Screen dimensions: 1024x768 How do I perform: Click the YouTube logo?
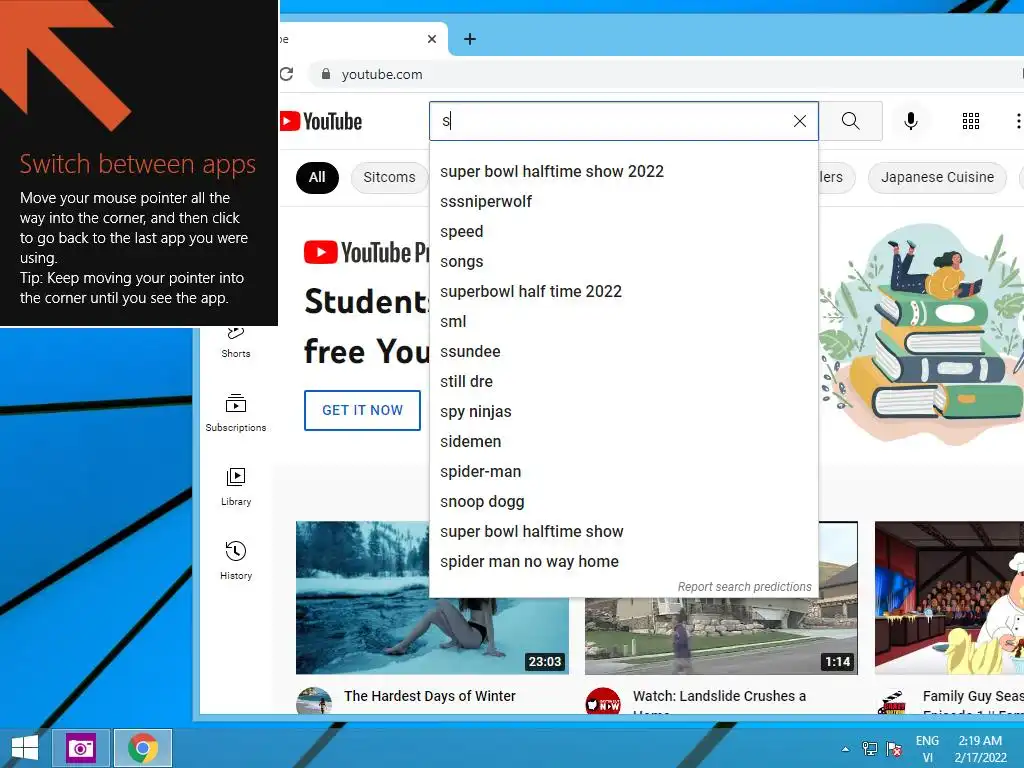[321, 121]
